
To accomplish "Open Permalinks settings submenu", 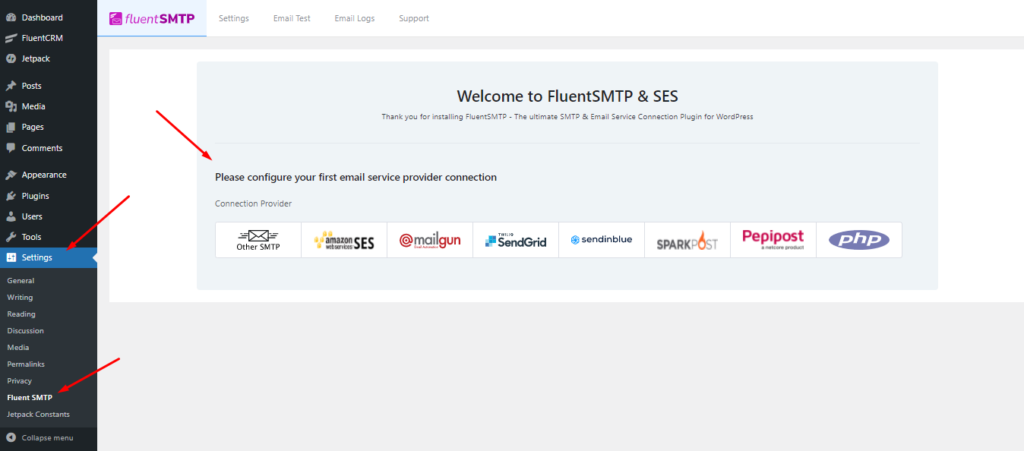I will click(x=25, y=364).
